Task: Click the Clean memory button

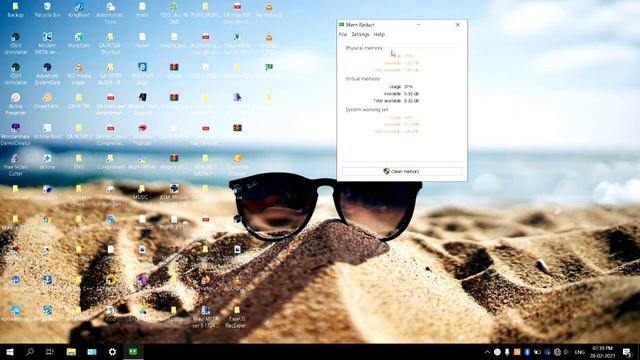Action: (402, 171)
